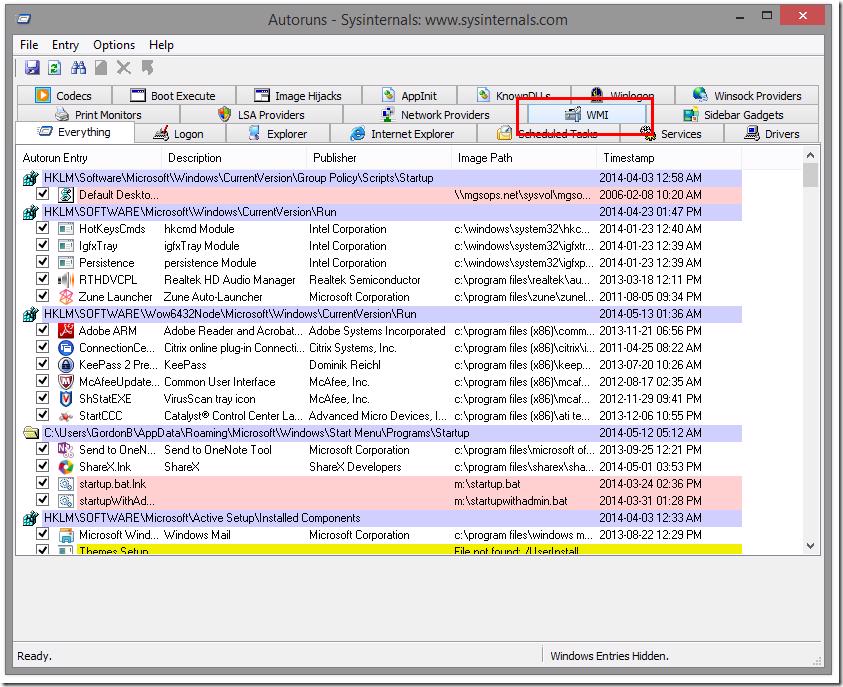
Task: Uncheck the Adobe ARM checkbox
Action: click(x=42, y=330)
